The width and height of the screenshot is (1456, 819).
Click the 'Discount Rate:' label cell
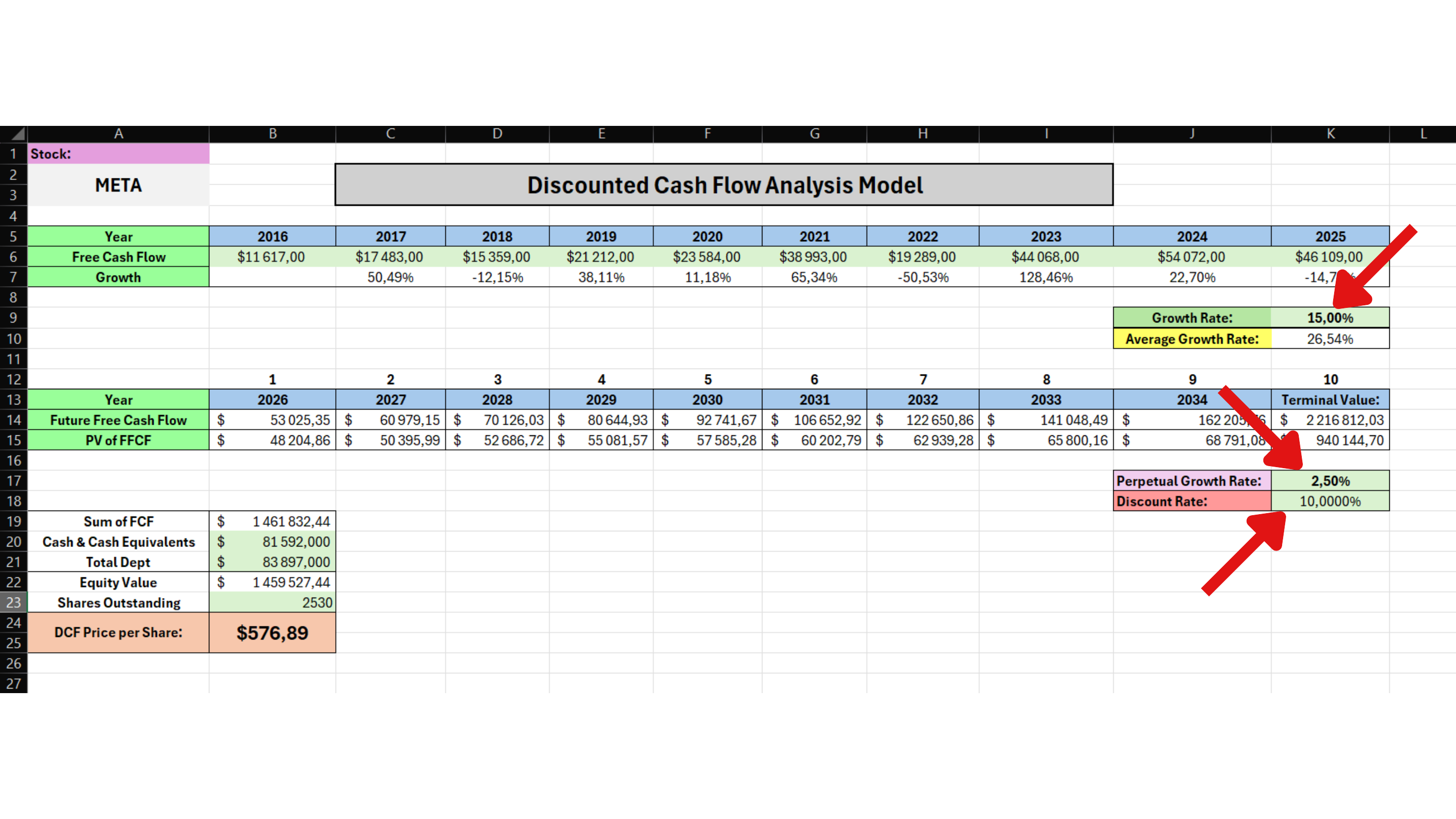1192,502
